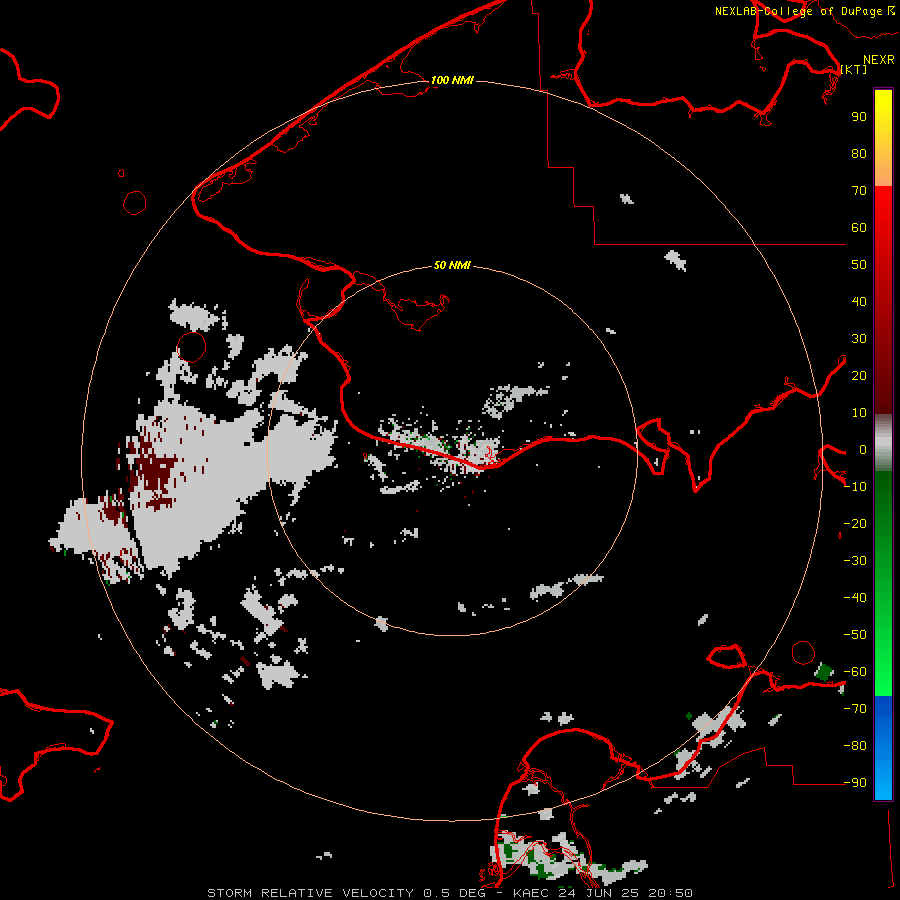900x900 pixels.
Task: Select the '-60' value on velocity scale
Action: click(x=855, y=672)
